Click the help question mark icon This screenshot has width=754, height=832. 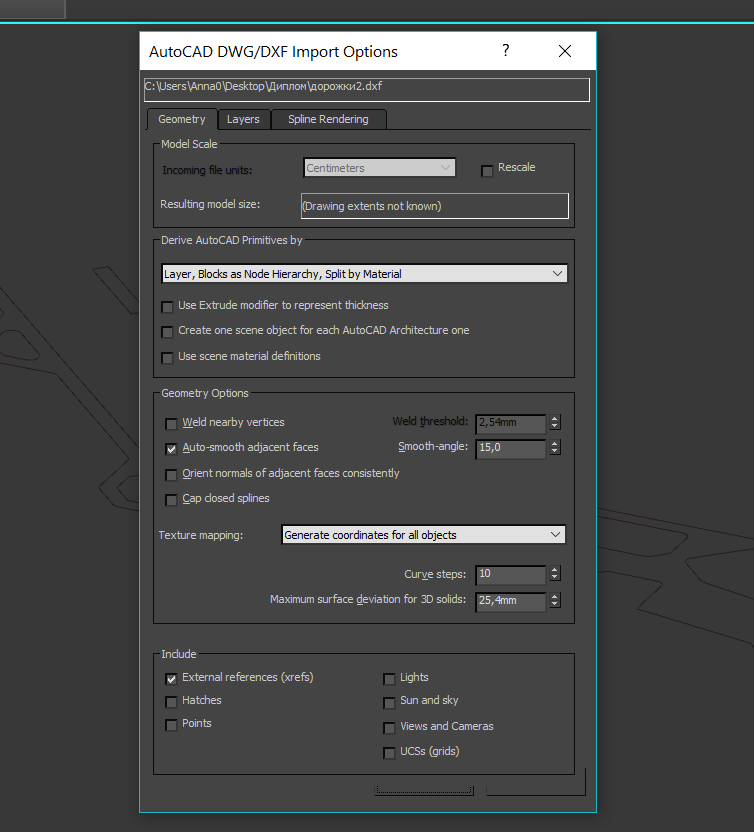pos(506,51)
